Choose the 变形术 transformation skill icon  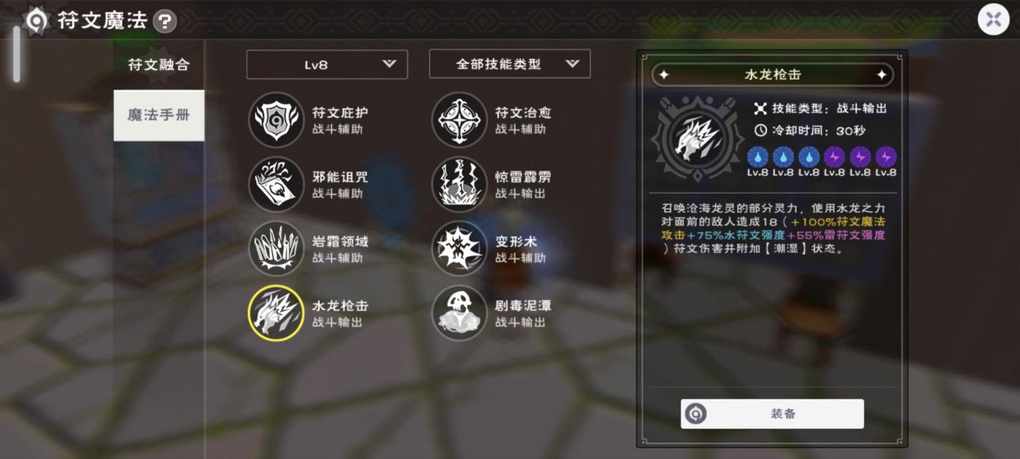459,248
